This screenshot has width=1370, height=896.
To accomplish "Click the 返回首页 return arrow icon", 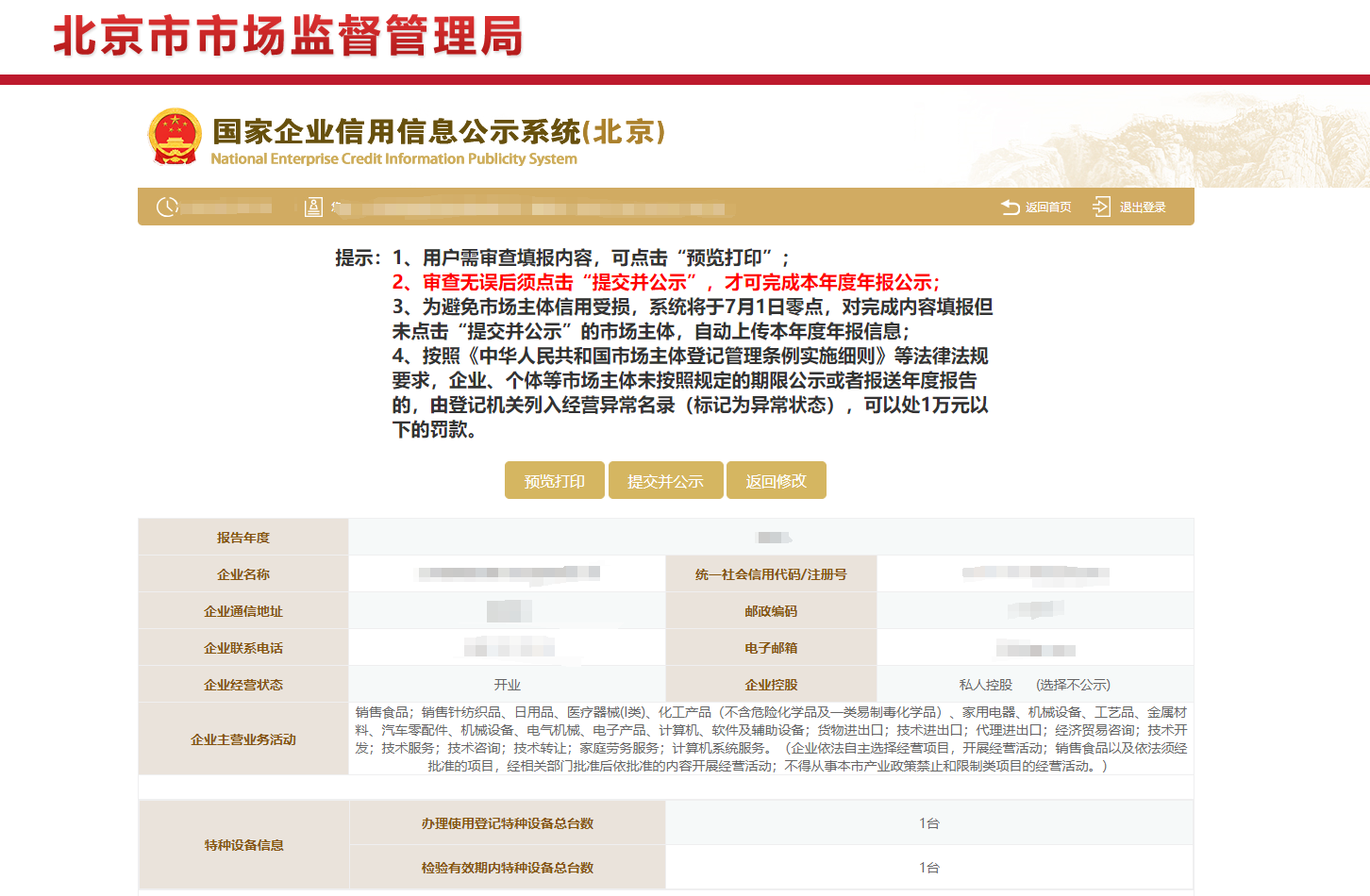I will [1011, 207].
